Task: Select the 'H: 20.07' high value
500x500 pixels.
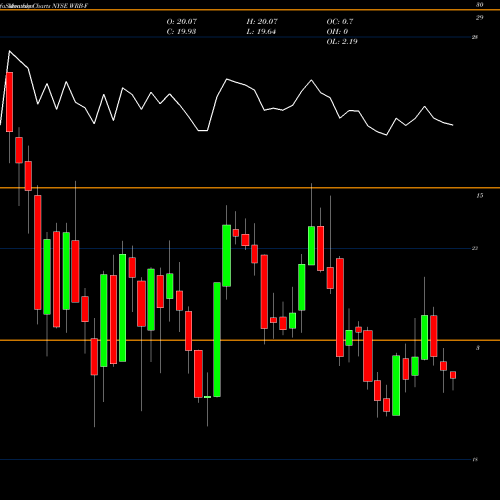Action: [x=262, y=22]
